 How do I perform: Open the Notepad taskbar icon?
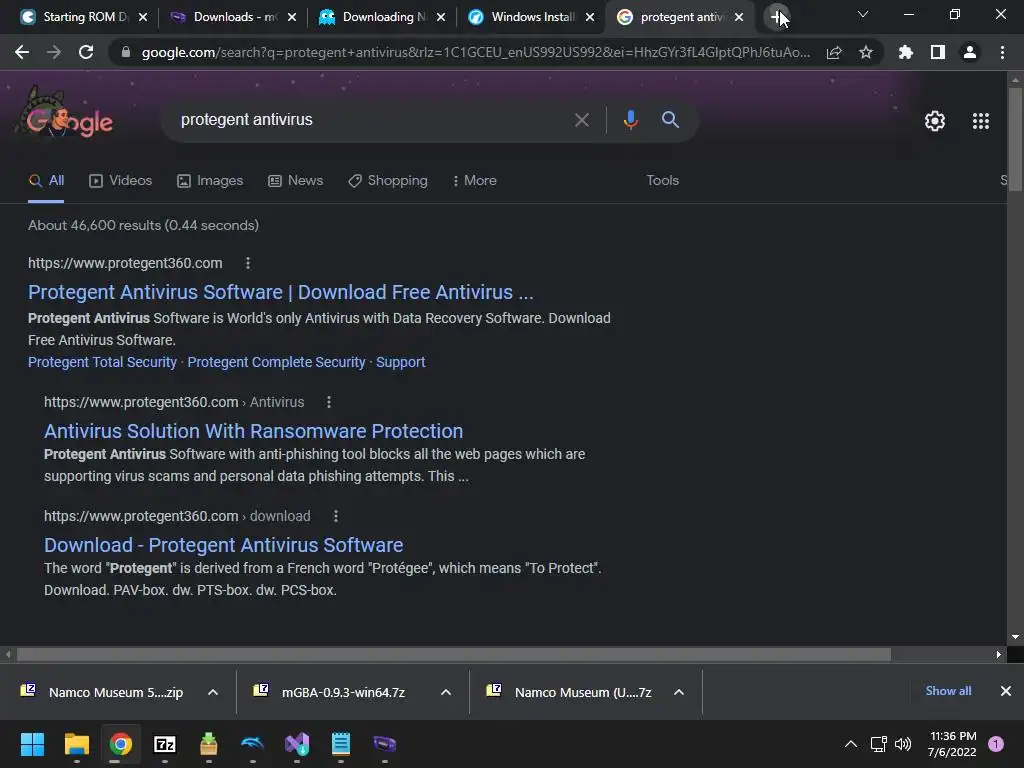coord(341,744)
